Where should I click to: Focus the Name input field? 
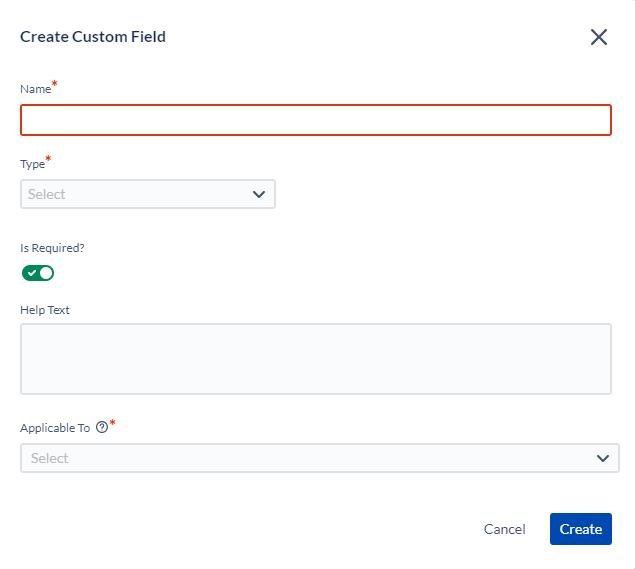316,120
